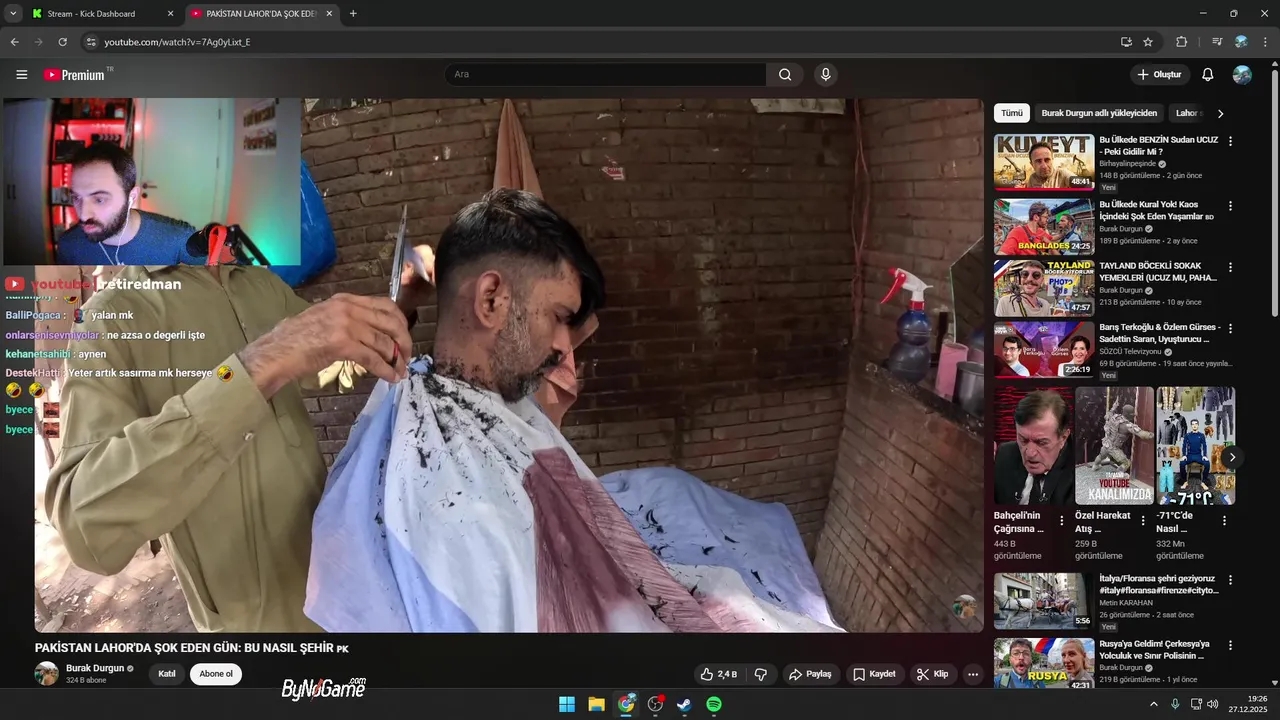This screenshot has width=1280, height=720.
Task: Open TAYLAND BÖCEKLİ SOKAK YEMEKLERİ title
Action: 1158,272
